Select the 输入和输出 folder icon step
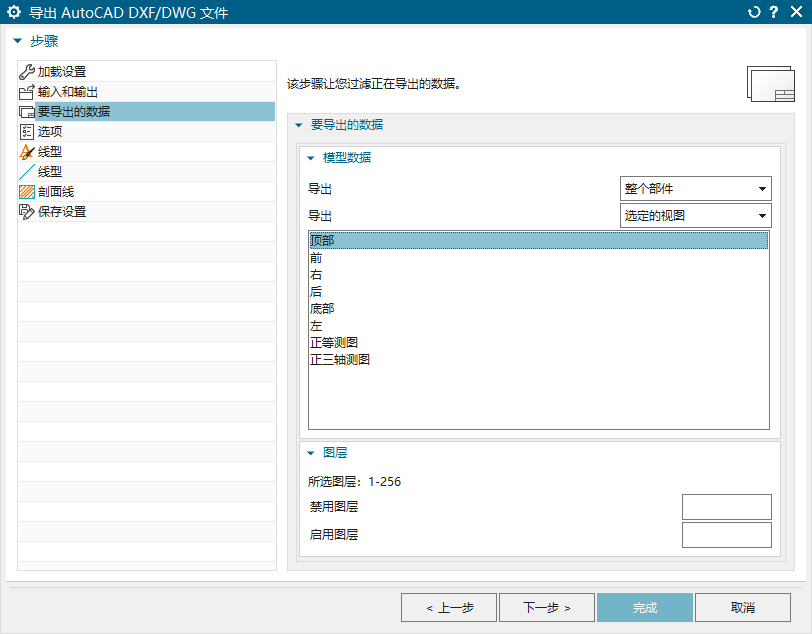 (x=27, y=91)
